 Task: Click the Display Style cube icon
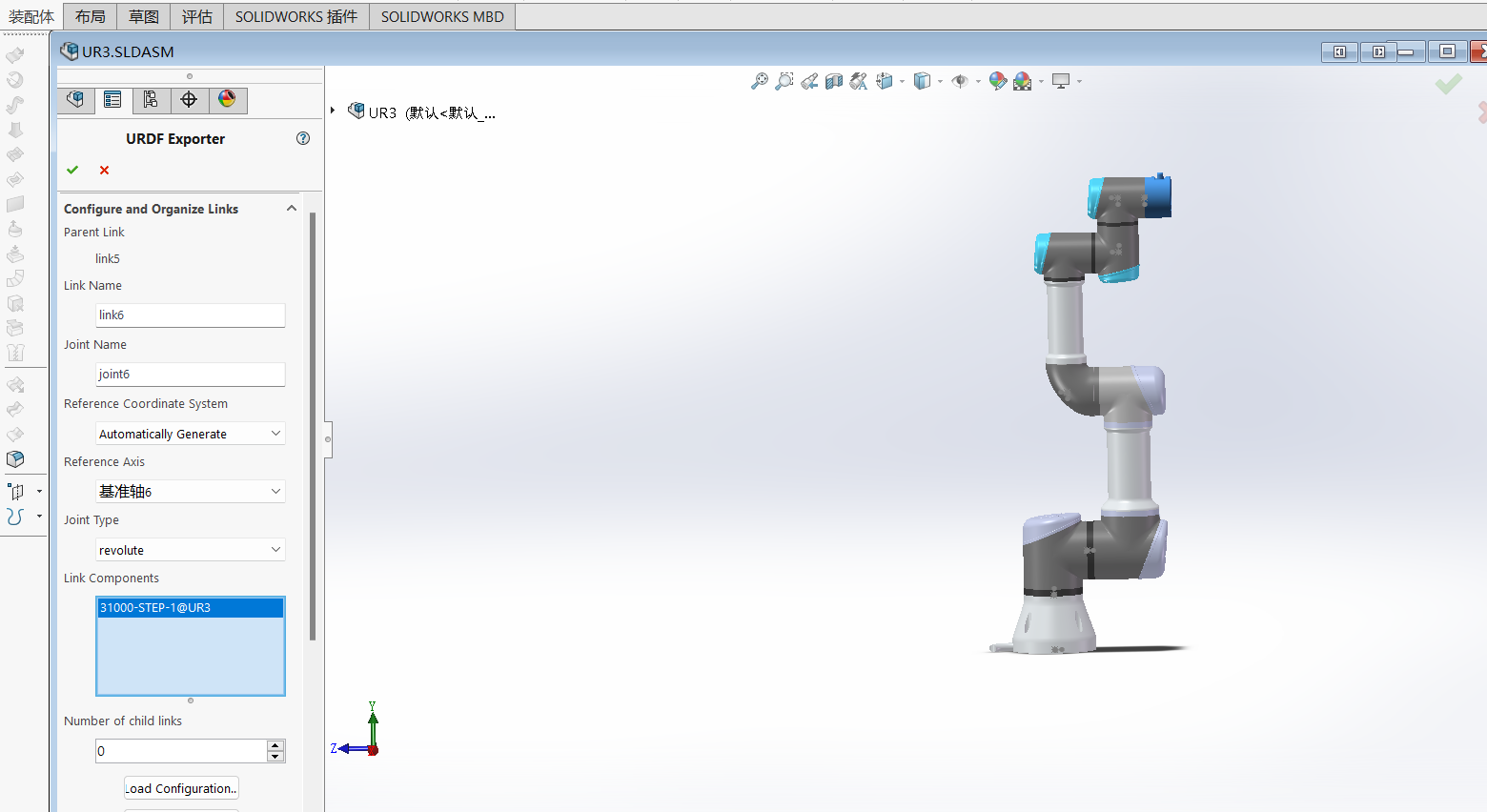click(x=922, y=81)
